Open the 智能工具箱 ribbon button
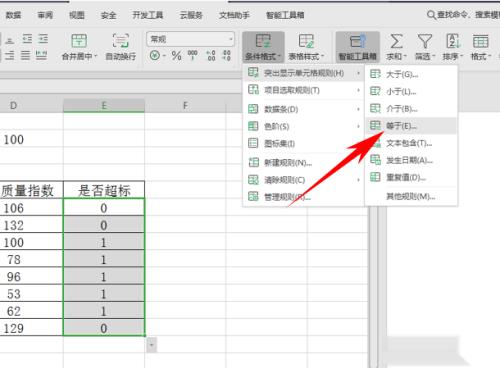This screenshot has width=500, height=368. 358,47
